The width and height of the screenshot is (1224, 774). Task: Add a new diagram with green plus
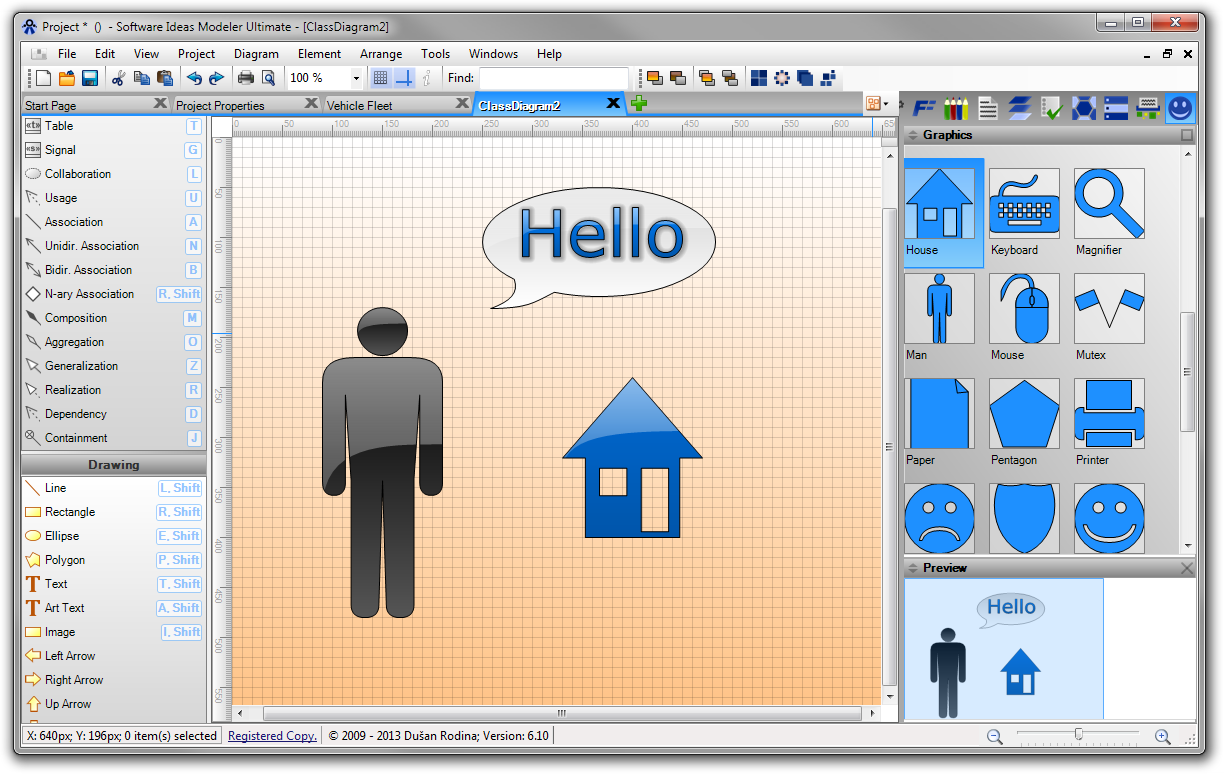[x=639, y=104]
